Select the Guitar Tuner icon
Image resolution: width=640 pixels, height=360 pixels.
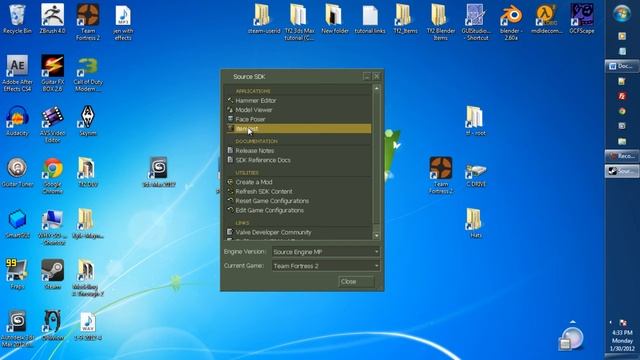click(17, 173)
